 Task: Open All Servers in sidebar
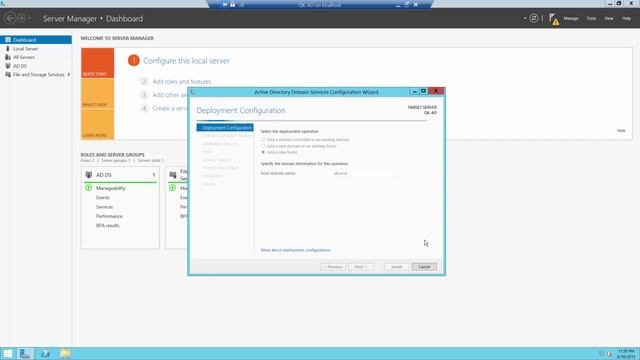click(24, 57)
